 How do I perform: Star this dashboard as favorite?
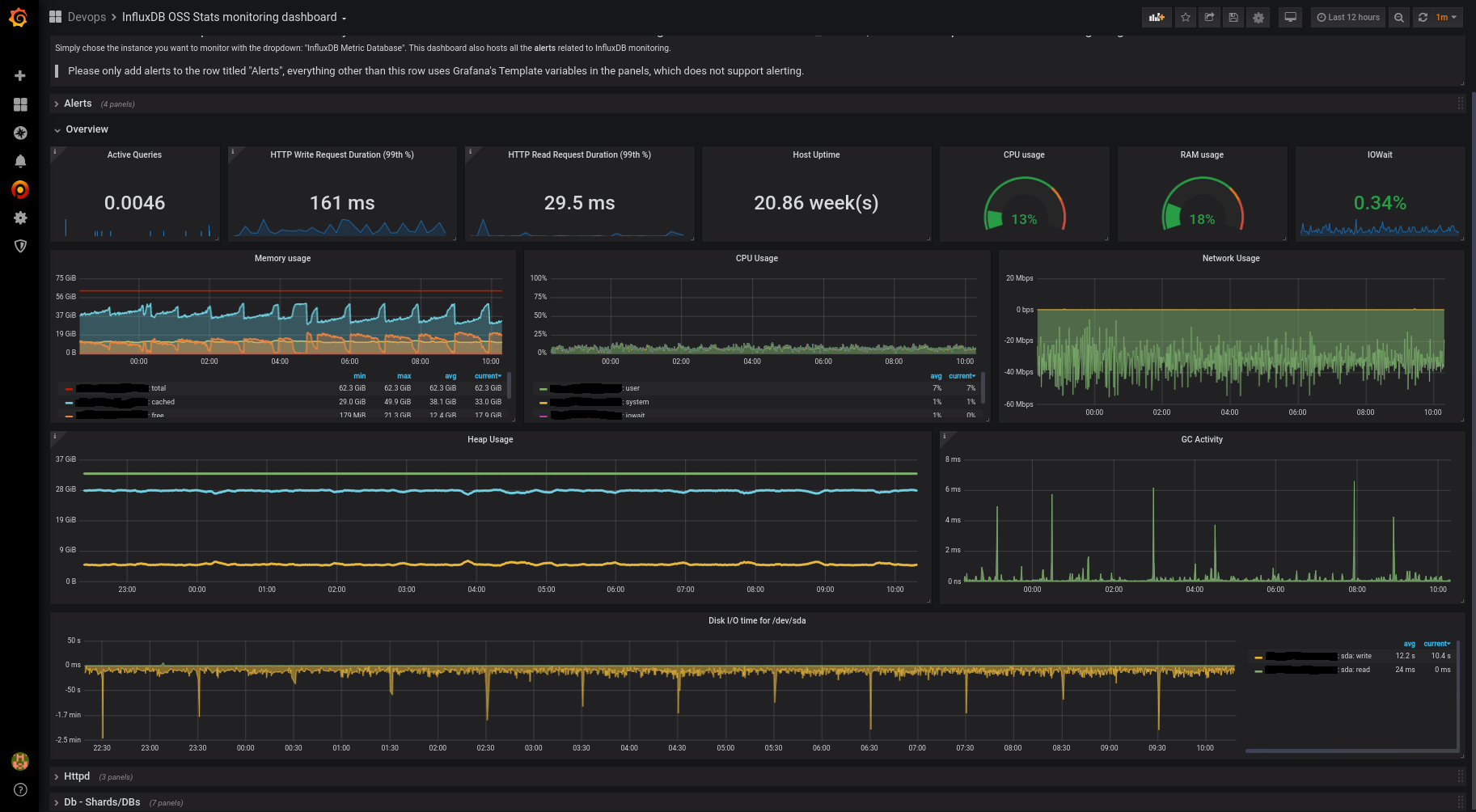pos(1185,17)
